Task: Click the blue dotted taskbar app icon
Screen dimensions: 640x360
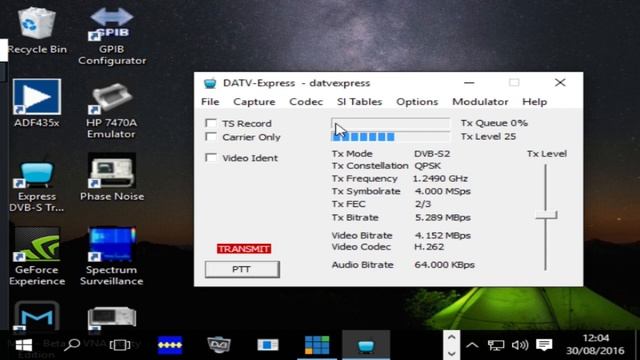Action: [x=170, y=345]
